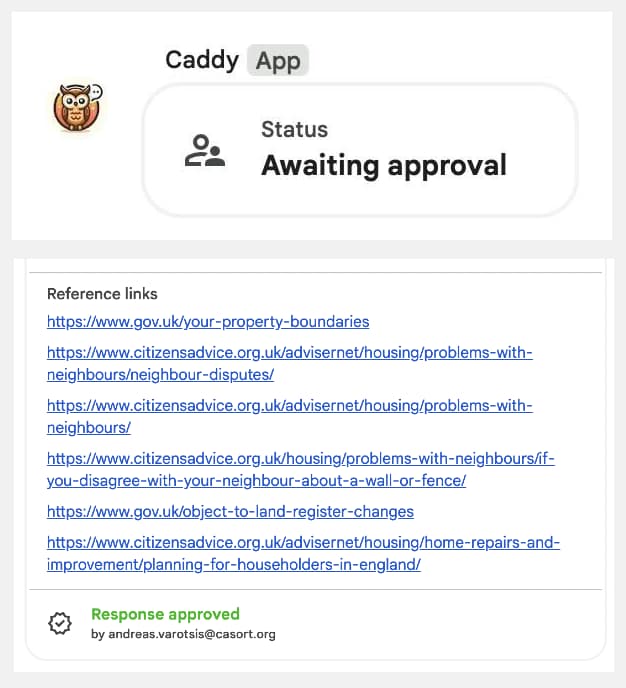
Task: Click the Status label text
Action: (294, 129)
